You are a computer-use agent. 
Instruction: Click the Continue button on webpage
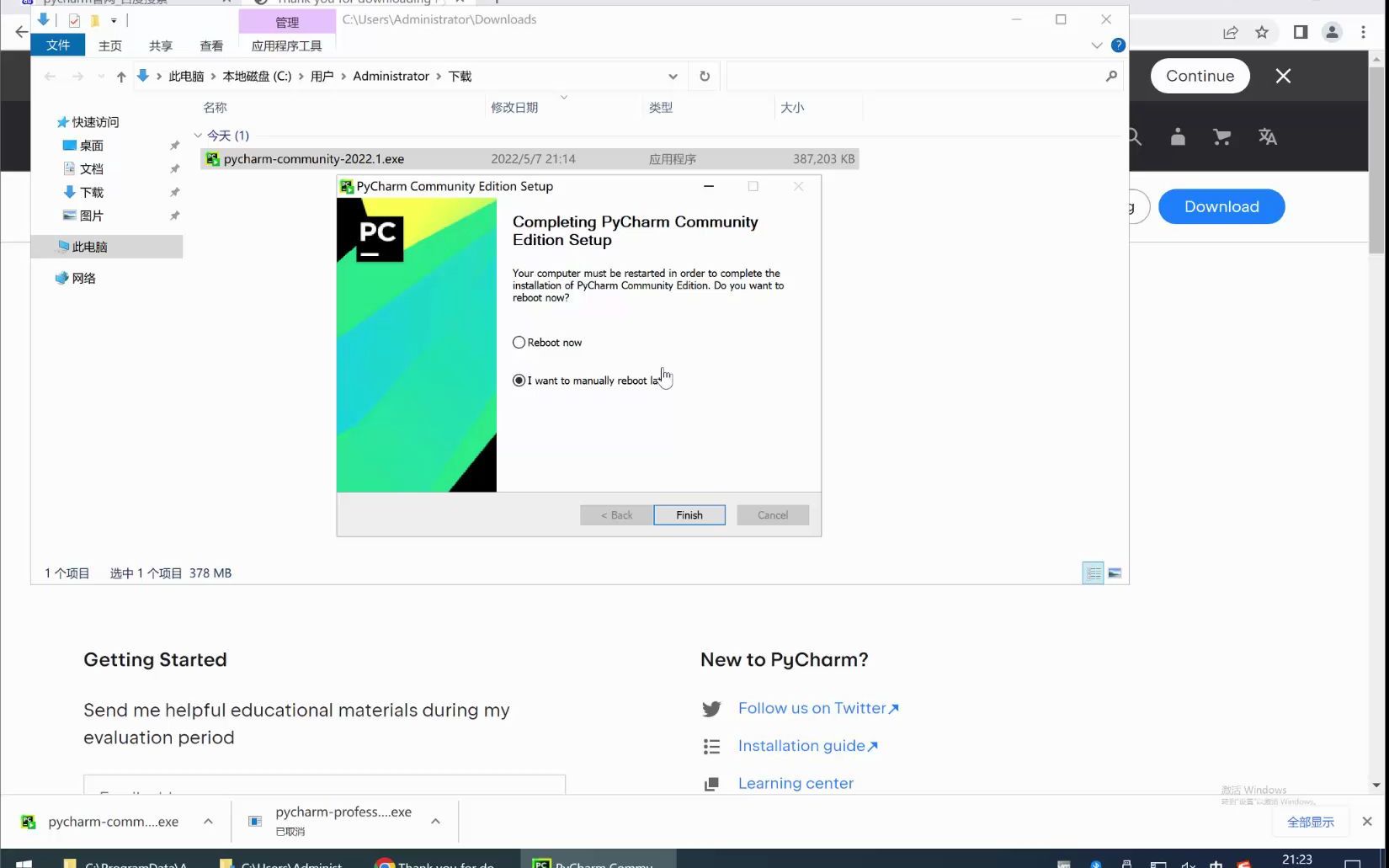tap(1200, 76)
